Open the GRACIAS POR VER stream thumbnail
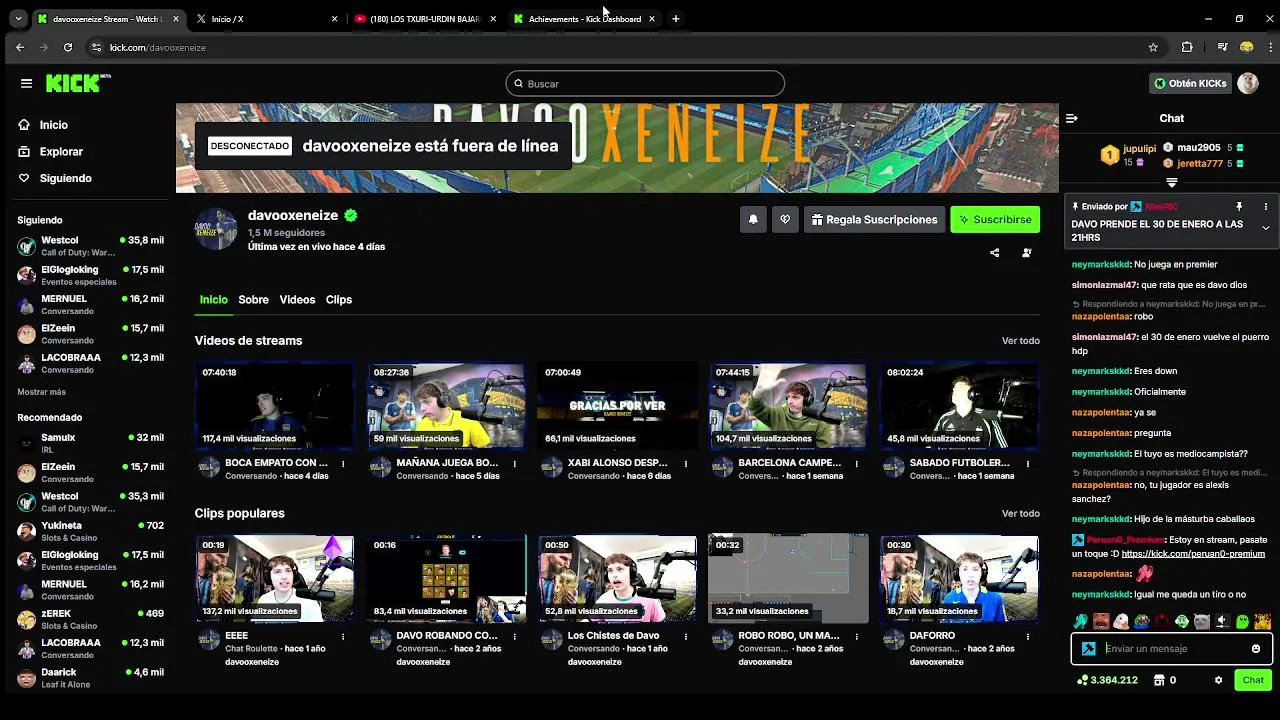The width and height of the screenshot is (1280, 720). click(617, 406)
